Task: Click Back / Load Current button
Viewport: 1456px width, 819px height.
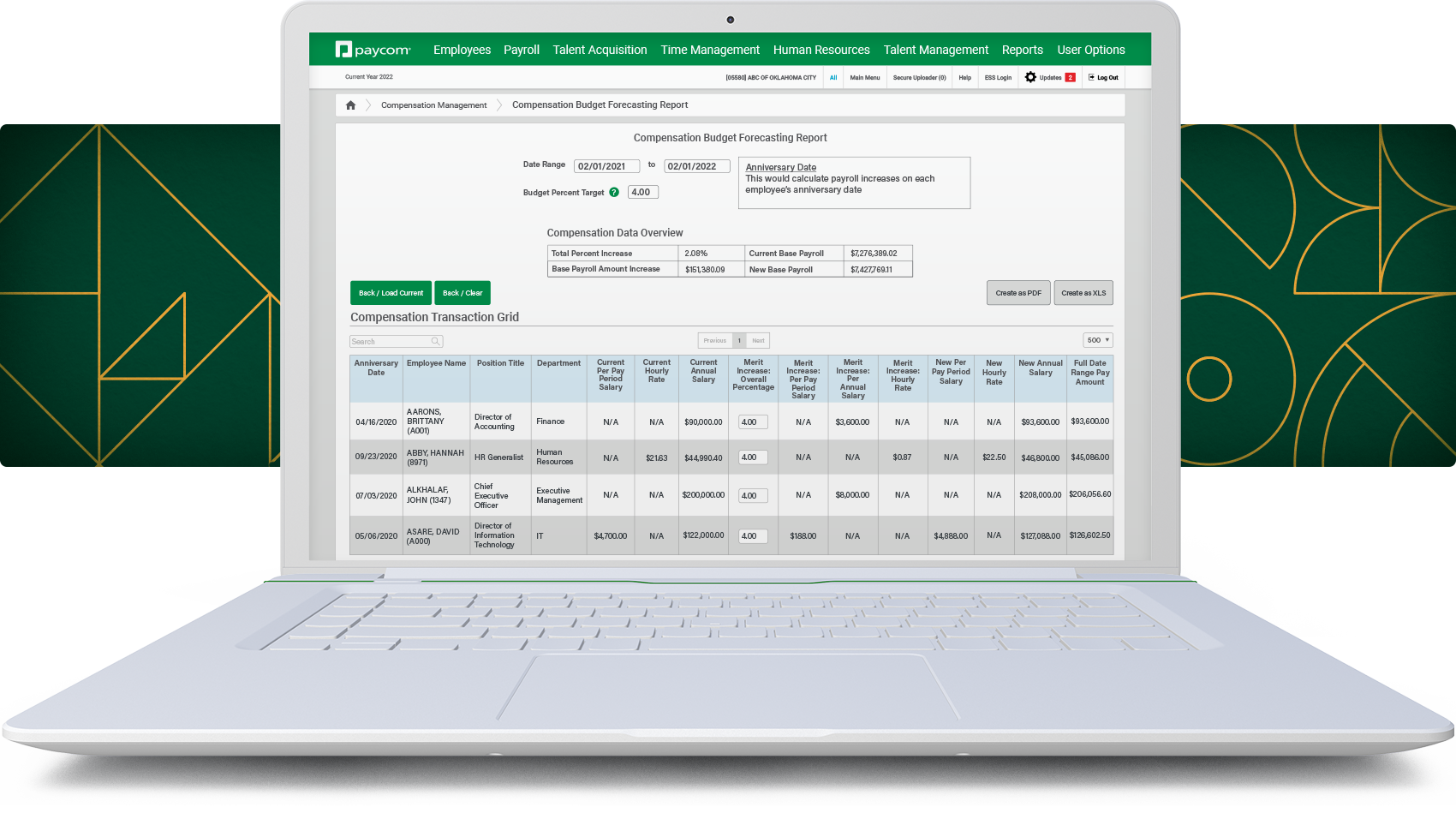Action: click(391, 293)
